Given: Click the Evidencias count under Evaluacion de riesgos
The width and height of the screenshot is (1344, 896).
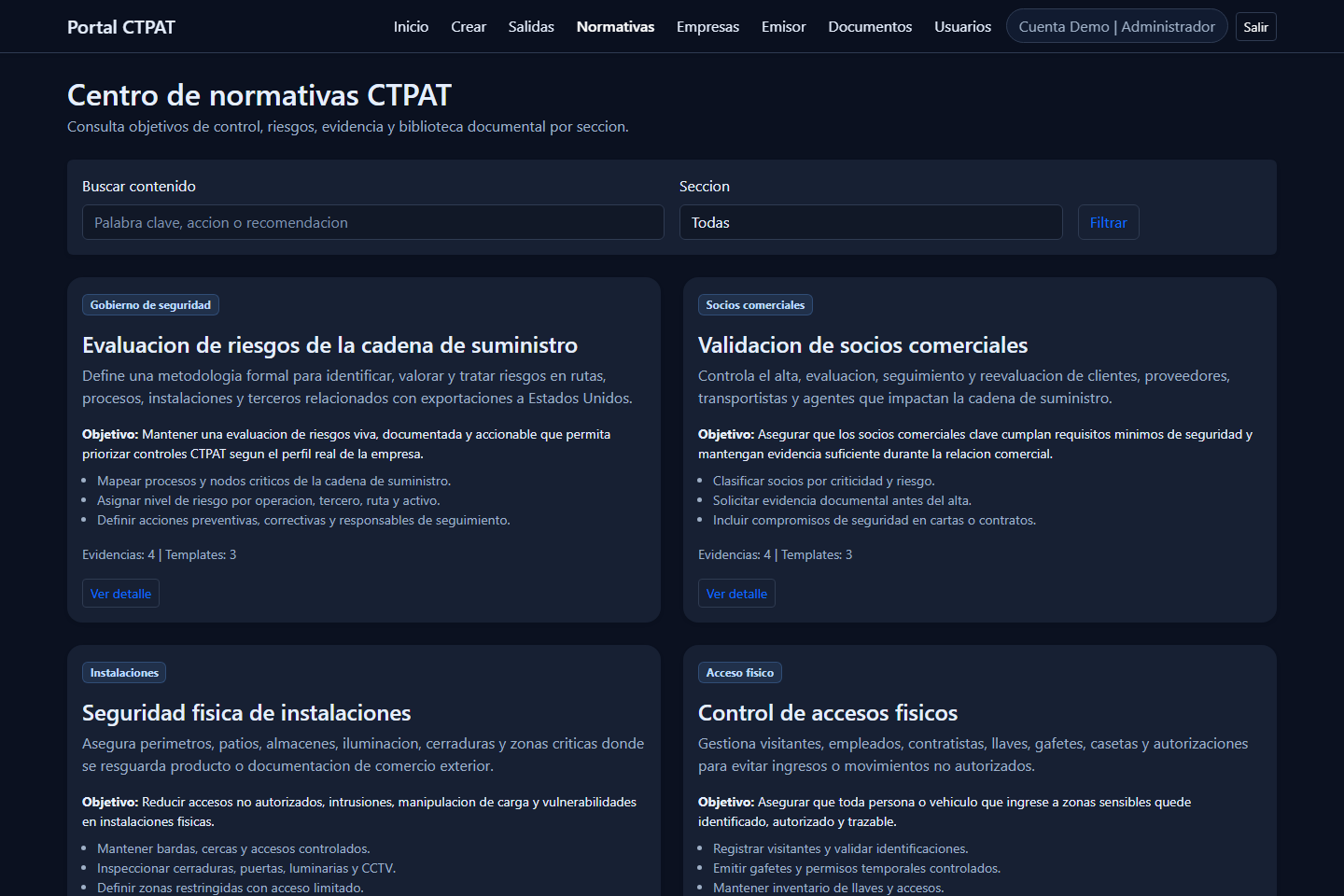Looking at the screenshot, I should tap(119, 554).
